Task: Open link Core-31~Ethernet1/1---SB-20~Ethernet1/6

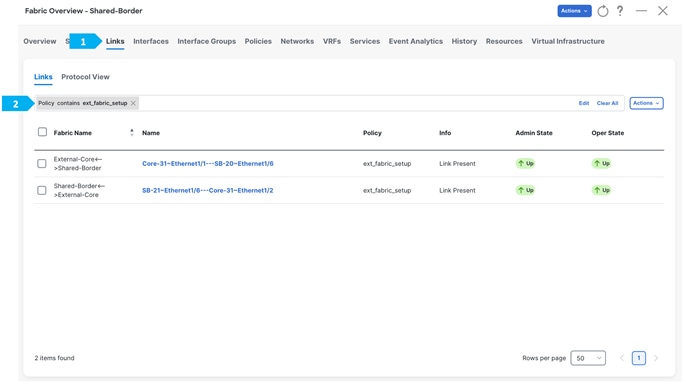Action: [x=207, y=164]
